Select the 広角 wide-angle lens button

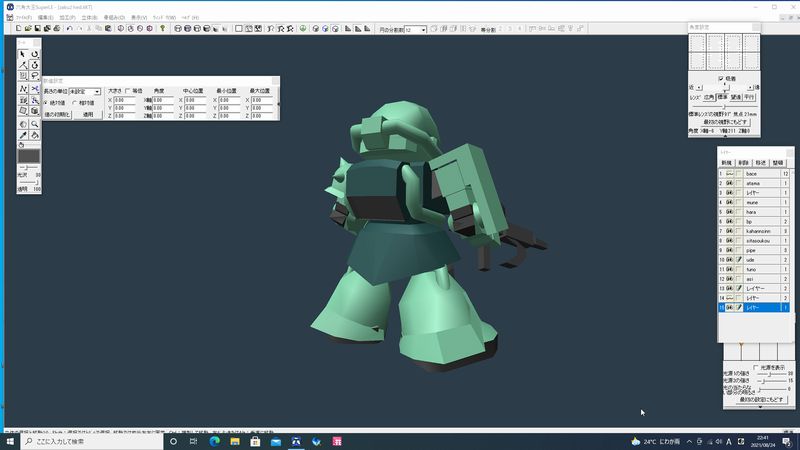[x=709, y=97]
